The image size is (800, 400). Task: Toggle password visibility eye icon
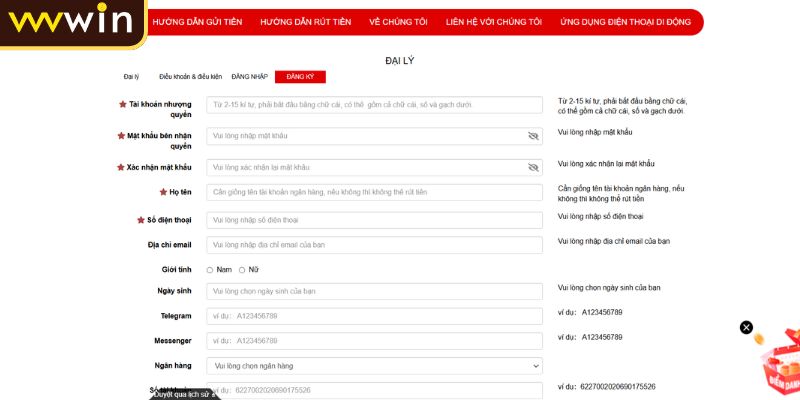533,136
